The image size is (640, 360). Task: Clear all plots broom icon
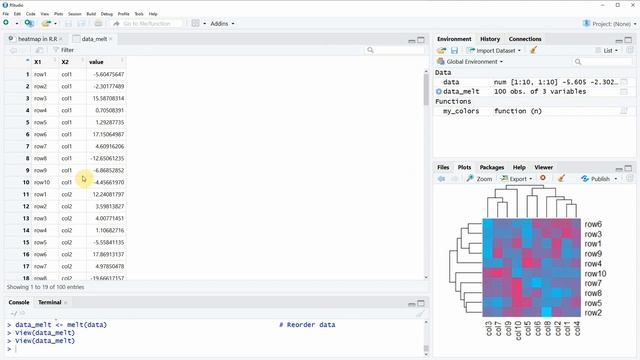click(x=561, y=178)
